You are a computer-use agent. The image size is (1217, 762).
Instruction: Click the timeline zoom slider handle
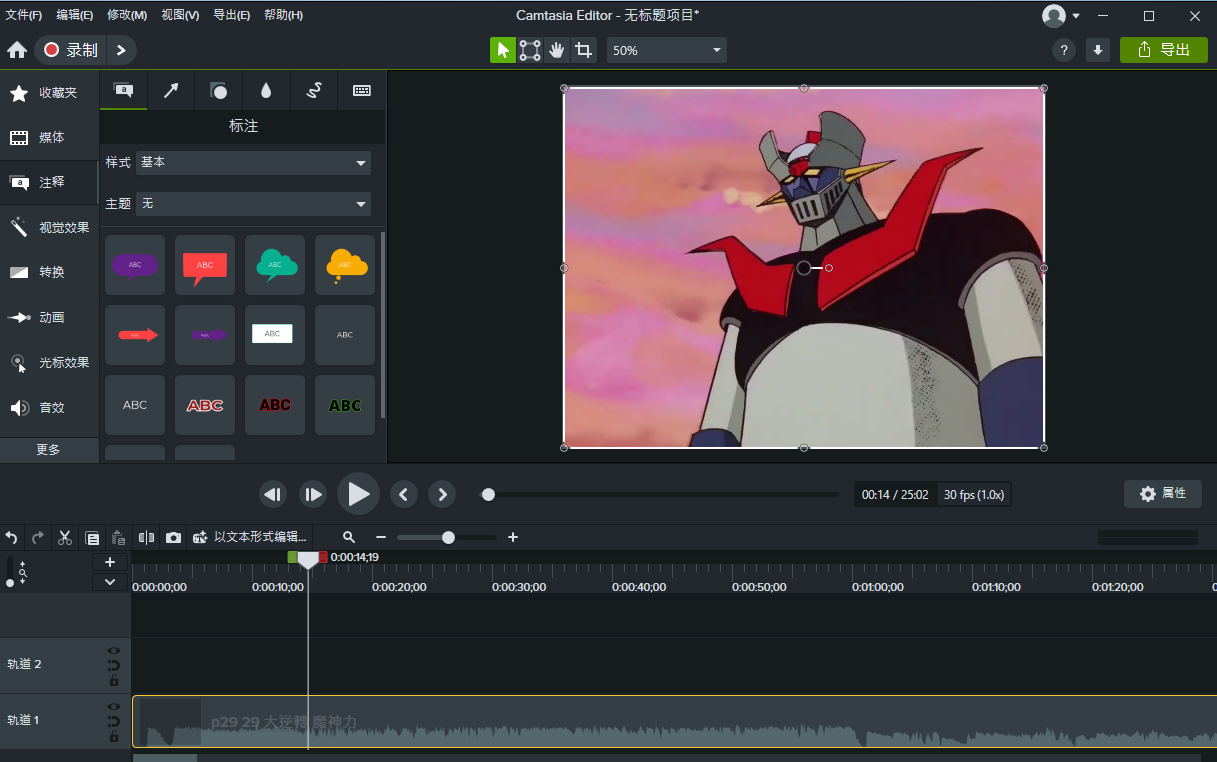(448, 537)
